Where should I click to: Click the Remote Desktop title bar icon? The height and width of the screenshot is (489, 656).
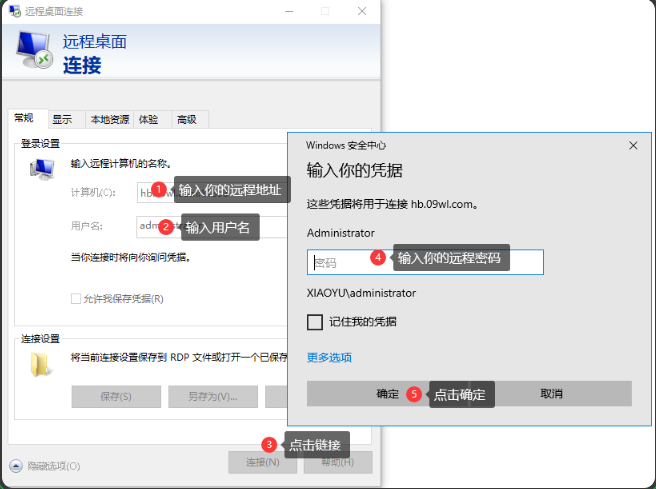15,11
